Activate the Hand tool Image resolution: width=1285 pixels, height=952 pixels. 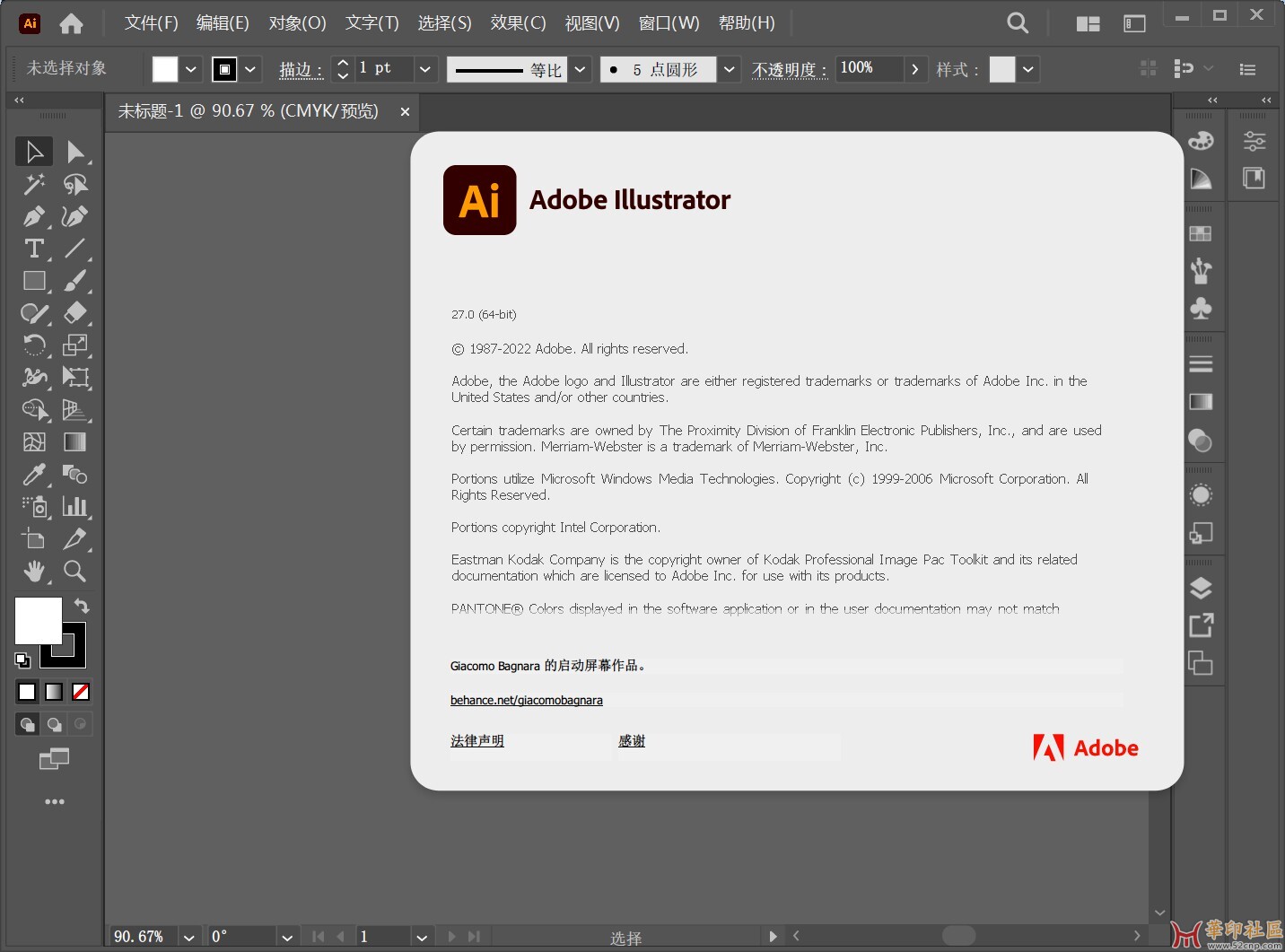(x=34, y=572)
